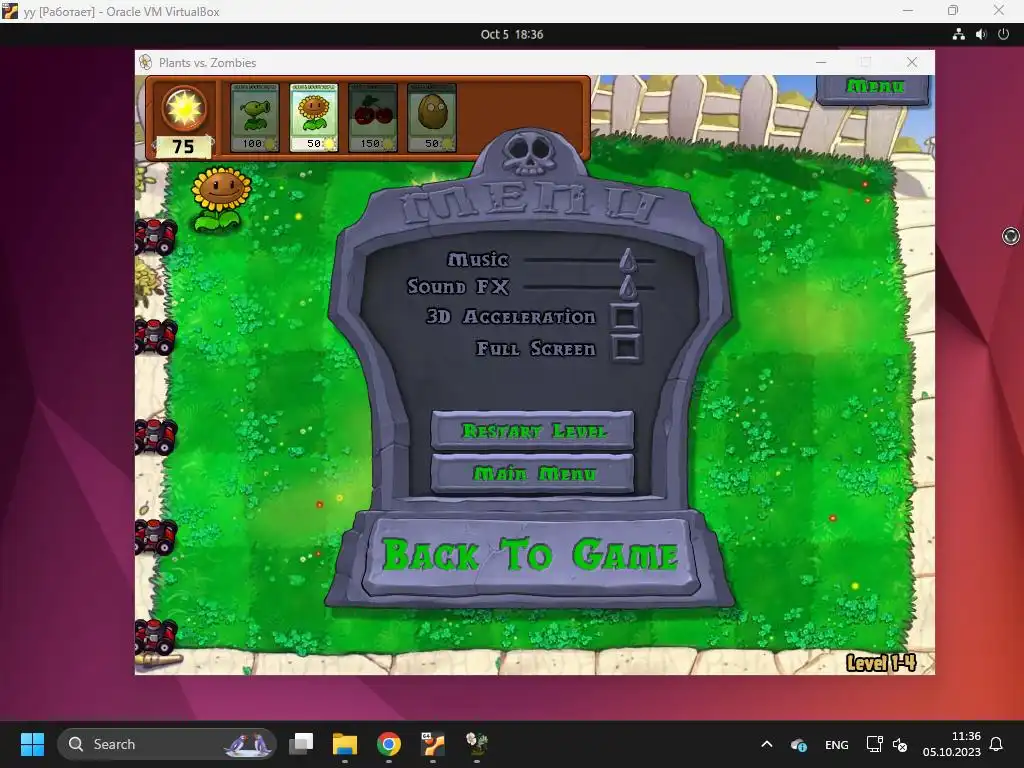Click the bottom row lawn mower
The image size is (1024, 768).
click(x=155, y=636)
